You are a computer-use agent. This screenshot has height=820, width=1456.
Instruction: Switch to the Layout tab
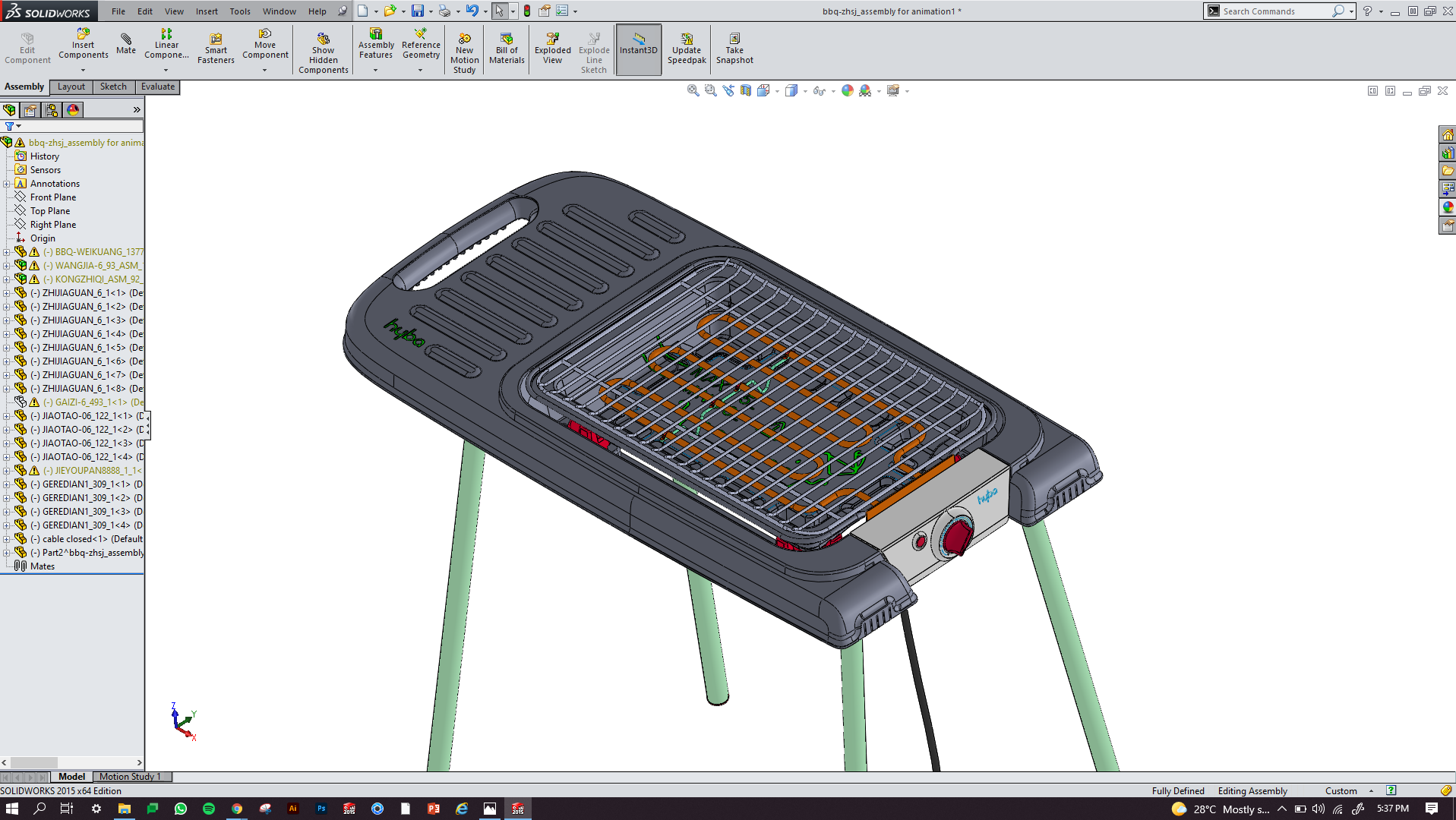(x=71, y=87)
